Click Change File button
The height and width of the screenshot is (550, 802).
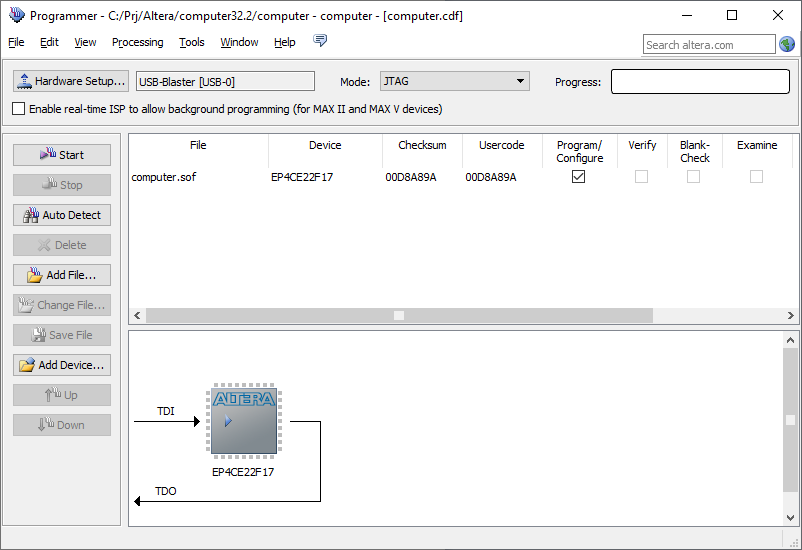click(62, 305)
